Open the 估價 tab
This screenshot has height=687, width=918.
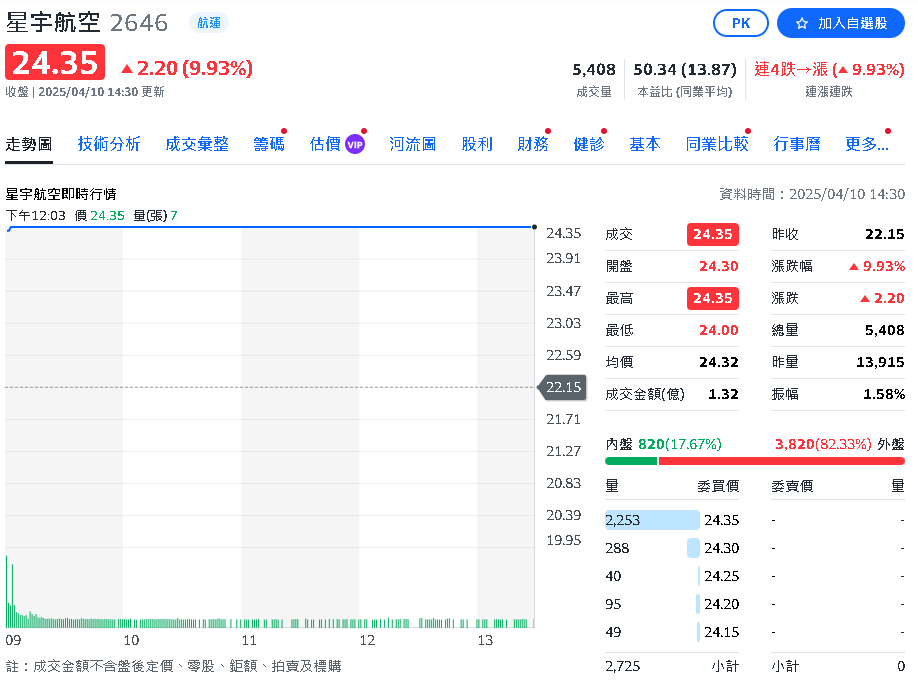point(325,144)
